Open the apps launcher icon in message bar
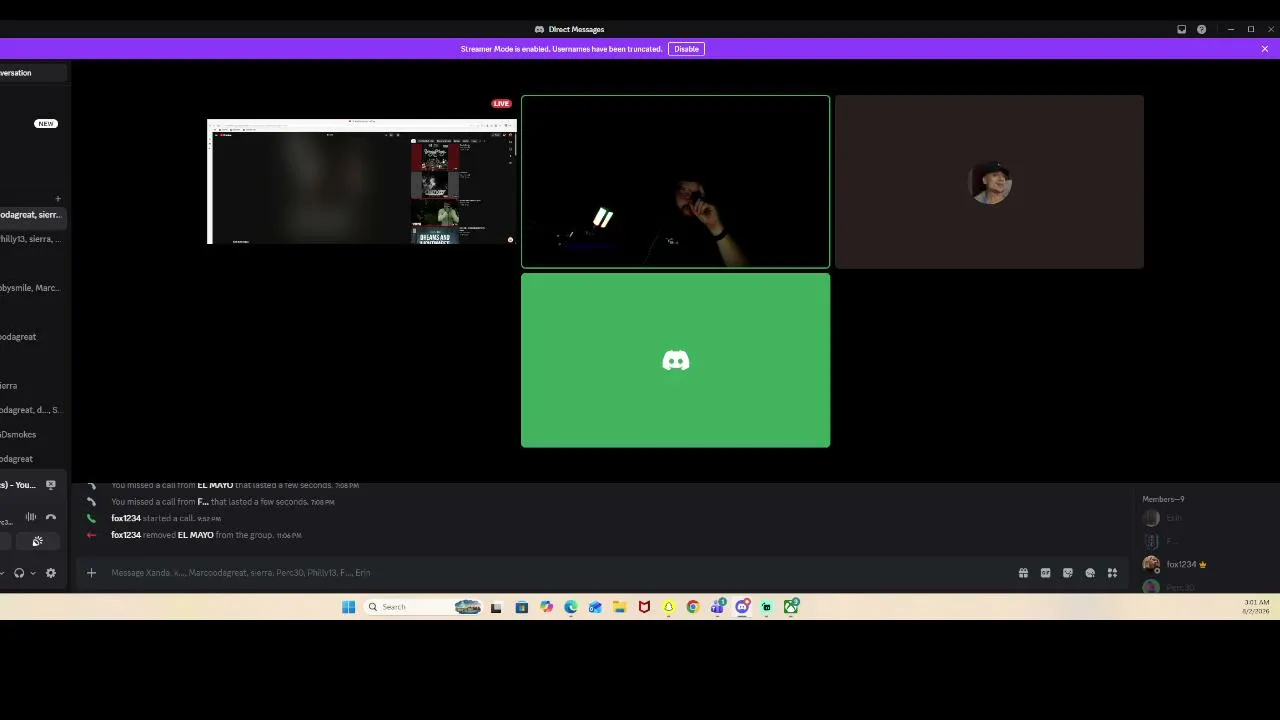This screenshot has width=1280, height=720. click(1112, 573)
